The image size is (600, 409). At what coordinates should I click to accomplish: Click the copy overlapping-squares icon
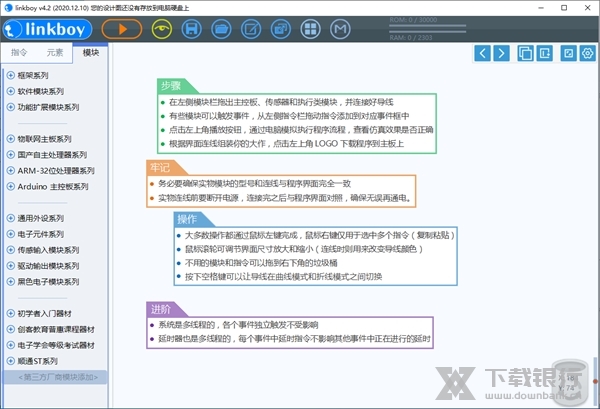click(x=525, y=53)
